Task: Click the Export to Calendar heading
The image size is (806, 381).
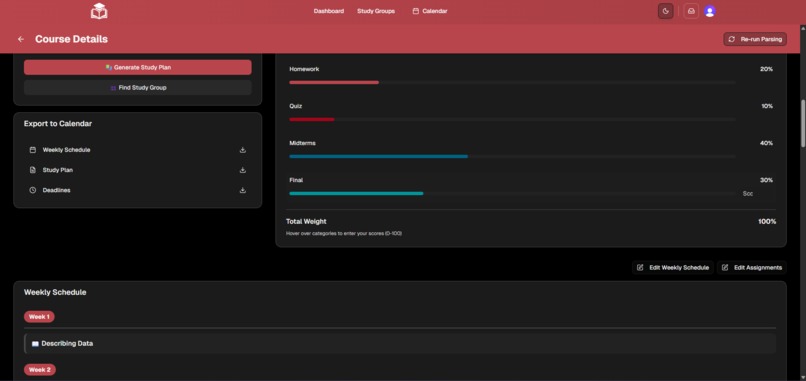Action: click(58, 124)
